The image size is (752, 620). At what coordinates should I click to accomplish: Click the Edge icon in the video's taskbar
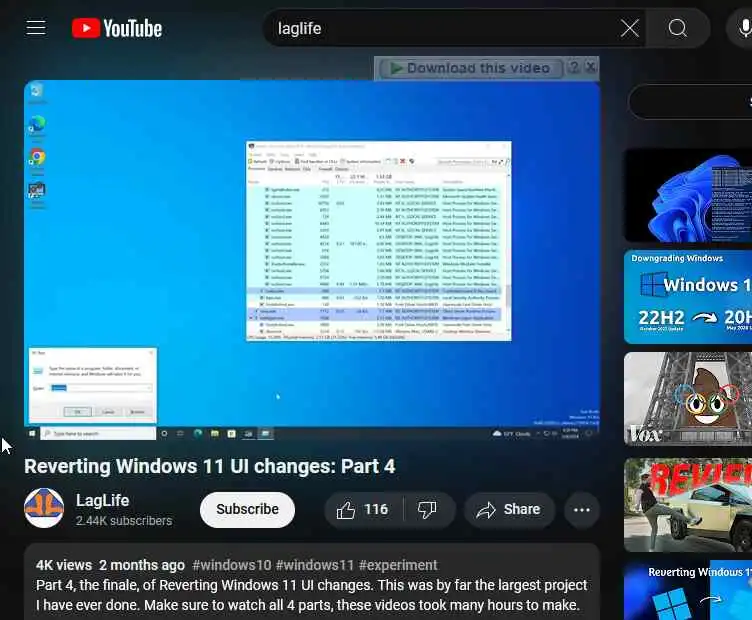pyautogui.click(x=198, y=433)
